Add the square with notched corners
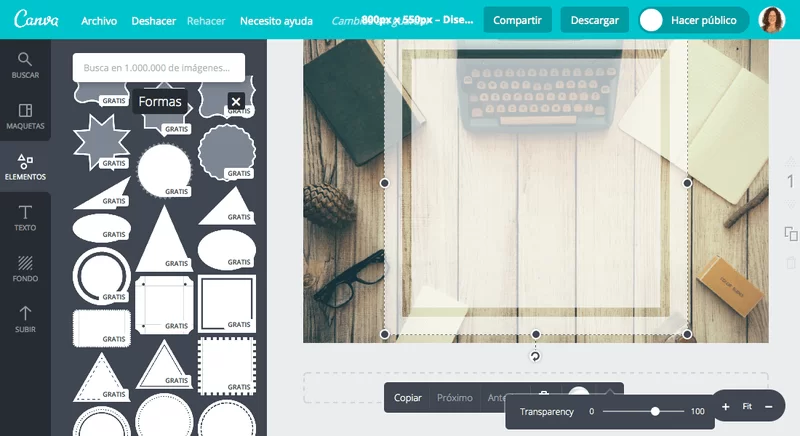The height and width of the screenshot is (436, 800). tap(164, 304)
